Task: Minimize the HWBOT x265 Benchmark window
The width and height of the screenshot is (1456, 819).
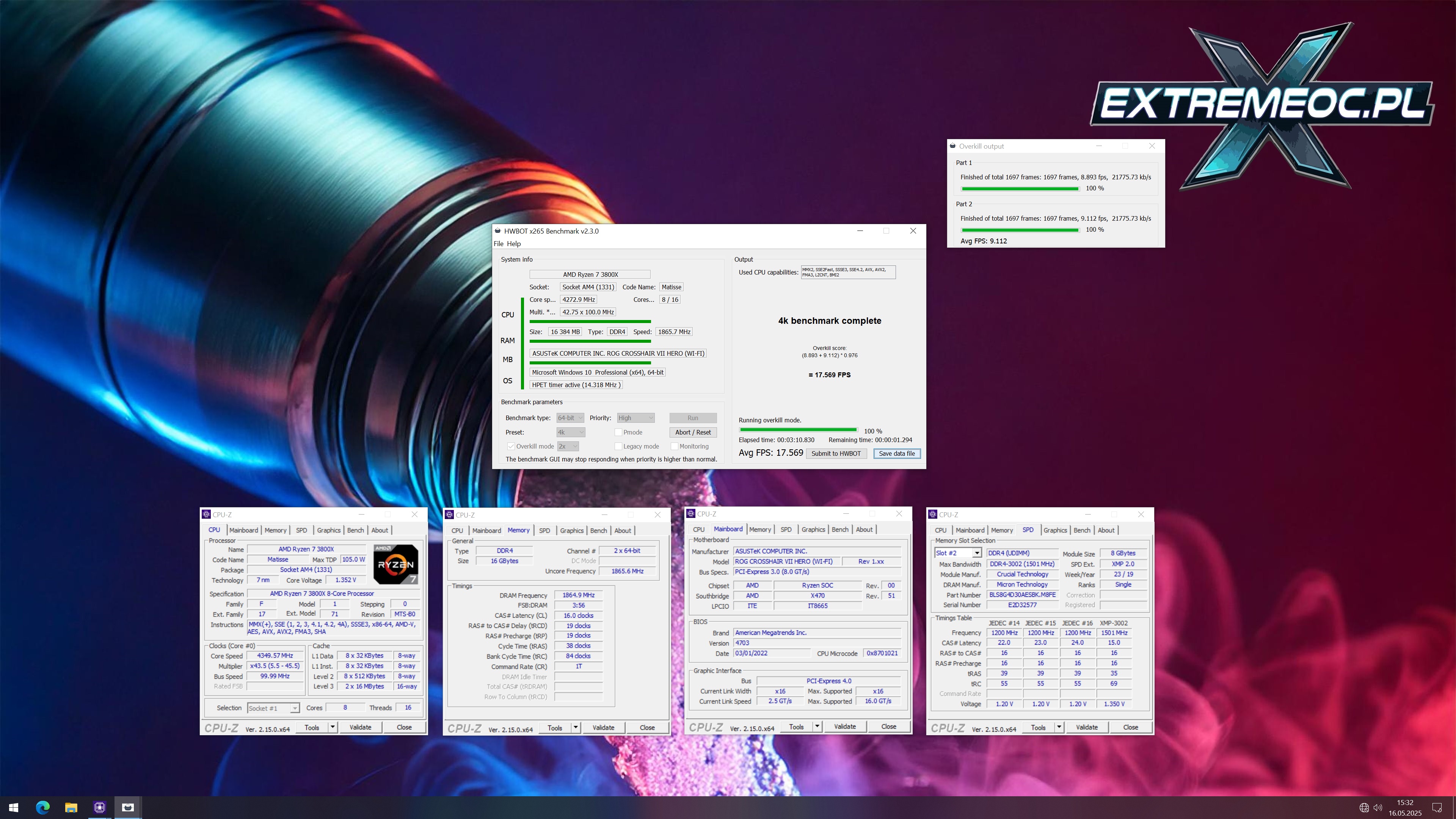Action: [x=860, y=231]
